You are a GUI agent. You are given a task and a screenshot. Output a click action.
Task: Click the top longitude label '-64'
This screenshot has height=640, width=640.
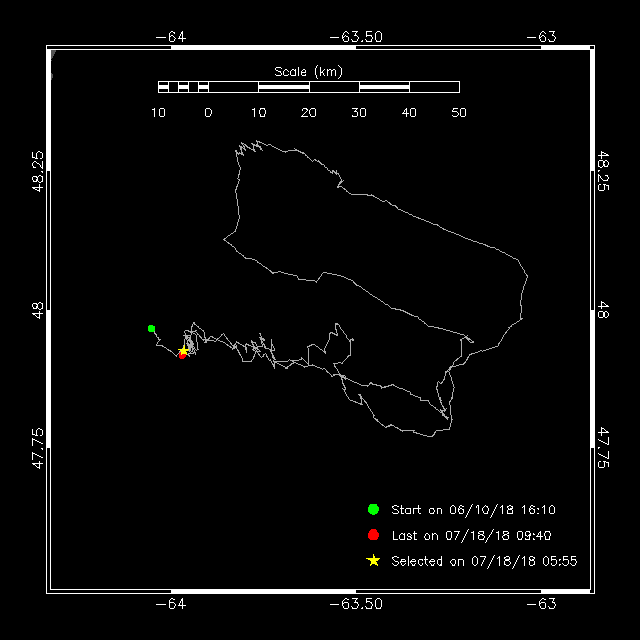pos(171,37)
